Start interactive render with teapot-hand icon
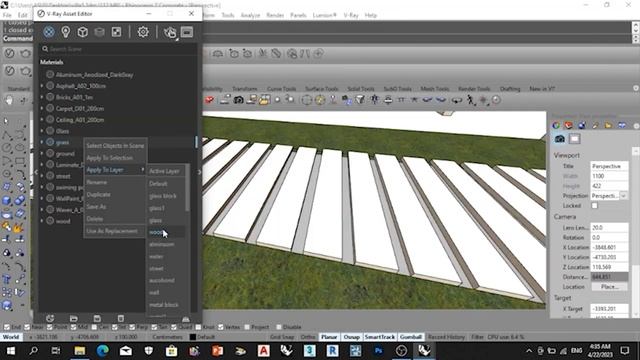The height and width of the screenshot is (360, 640). click(170, 32)
